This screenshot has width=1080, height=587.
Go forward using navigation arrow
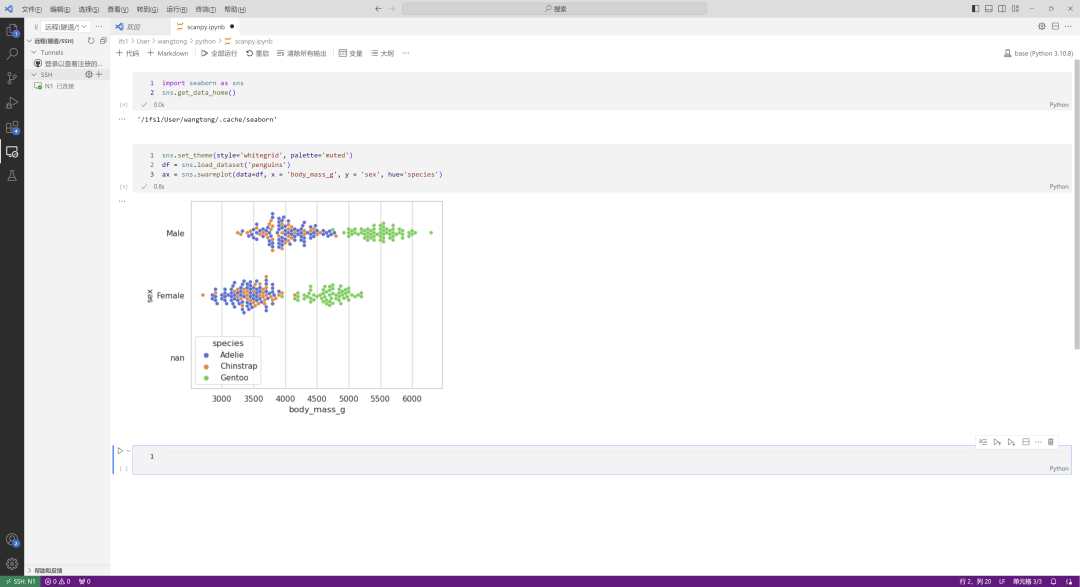392,9
